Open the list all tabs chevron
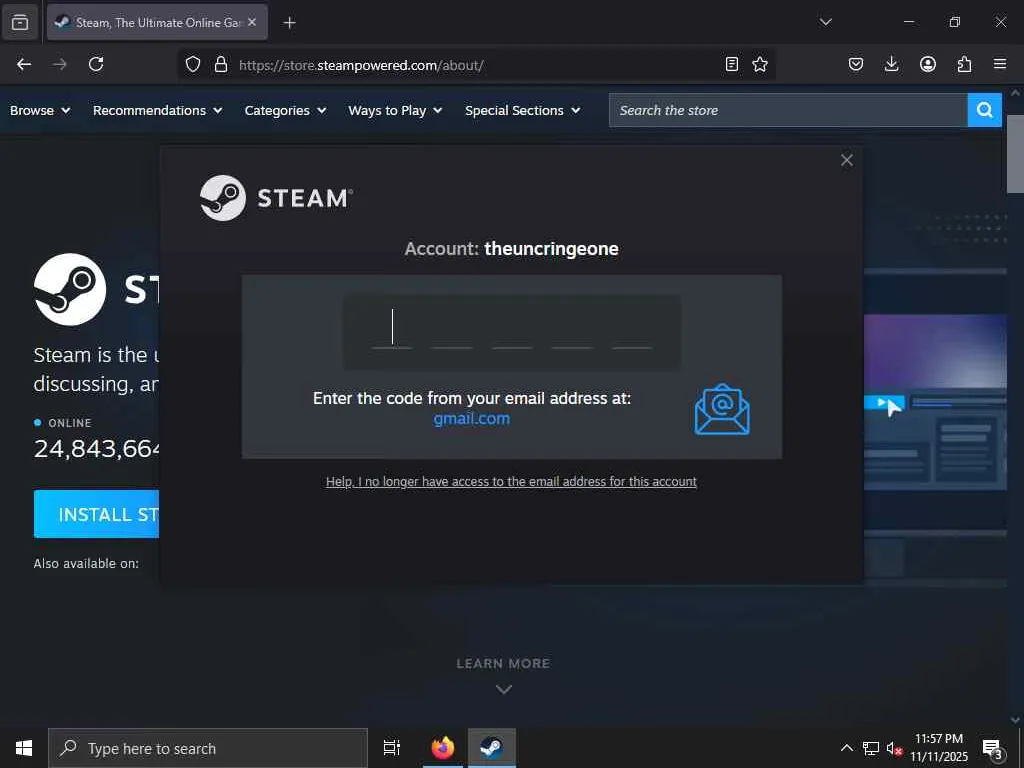This screenshot has width=1024, height=768. (x=825, y=22)
